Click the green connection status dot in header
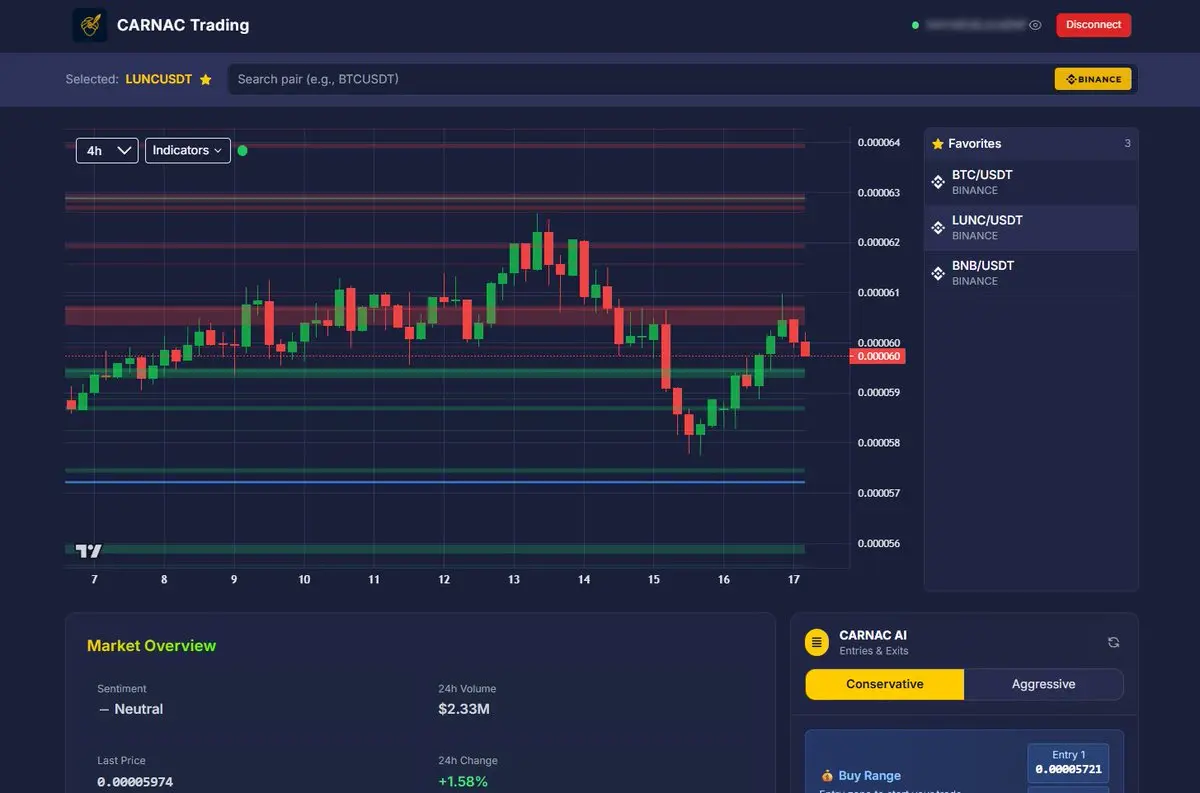 915,25
